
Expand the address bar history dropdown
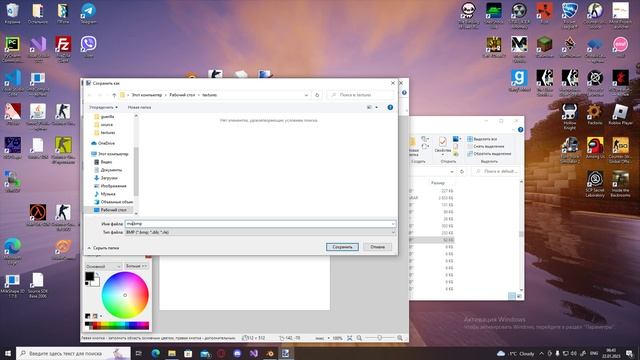pyautogui.click(x=306, y=95)
